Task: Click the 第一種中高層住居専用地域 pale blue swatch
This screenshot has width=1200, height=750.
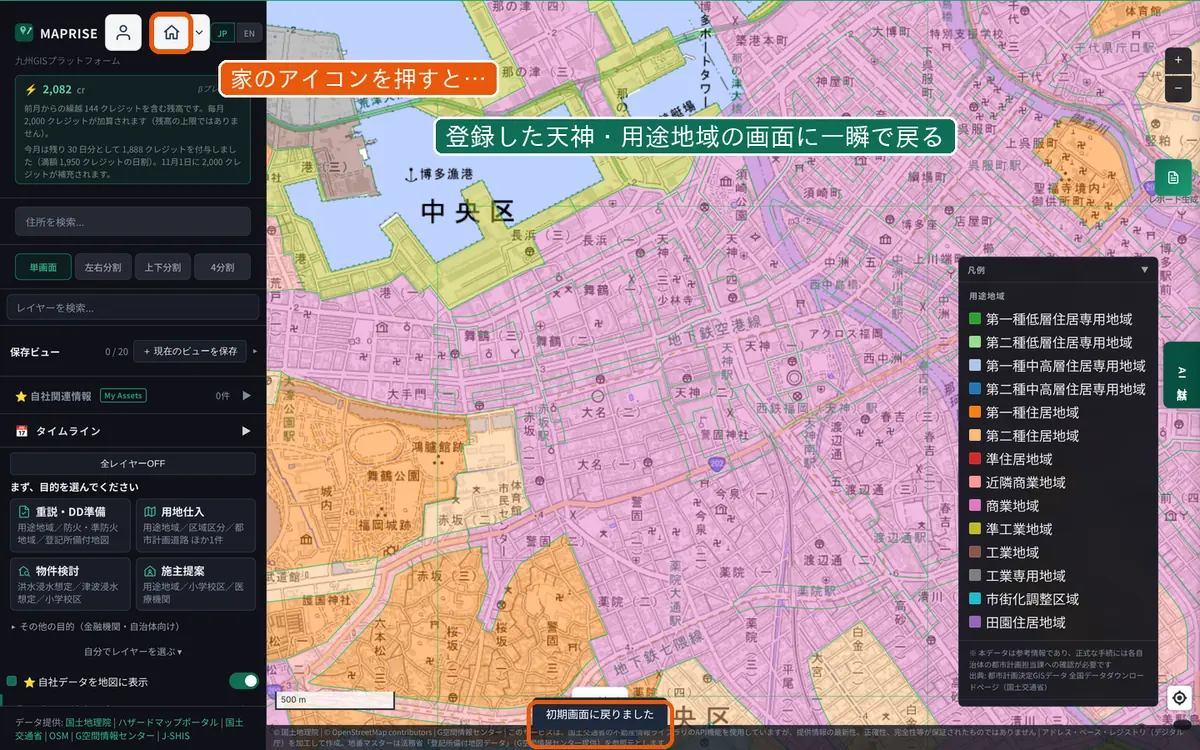Action: (975, 366)
